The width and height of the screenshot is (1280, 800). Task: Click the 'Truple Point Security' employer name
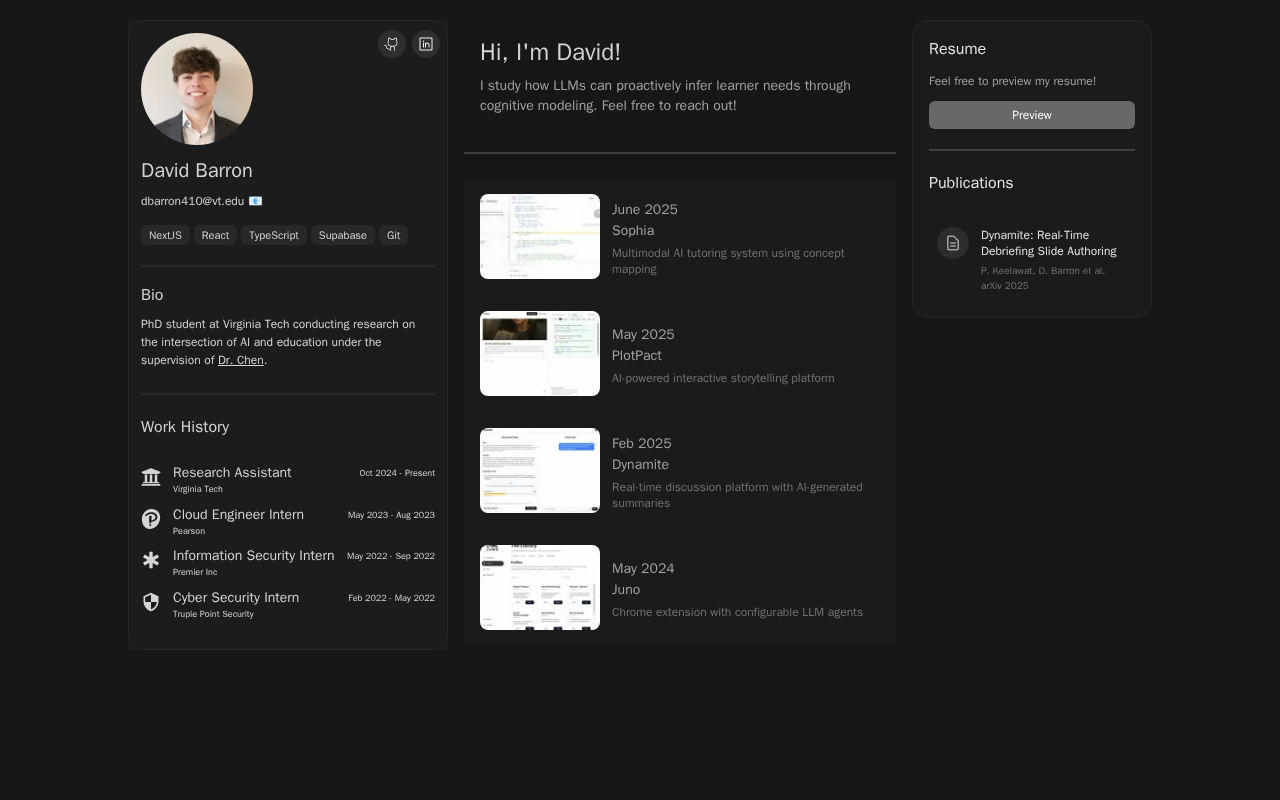[213, 614]
